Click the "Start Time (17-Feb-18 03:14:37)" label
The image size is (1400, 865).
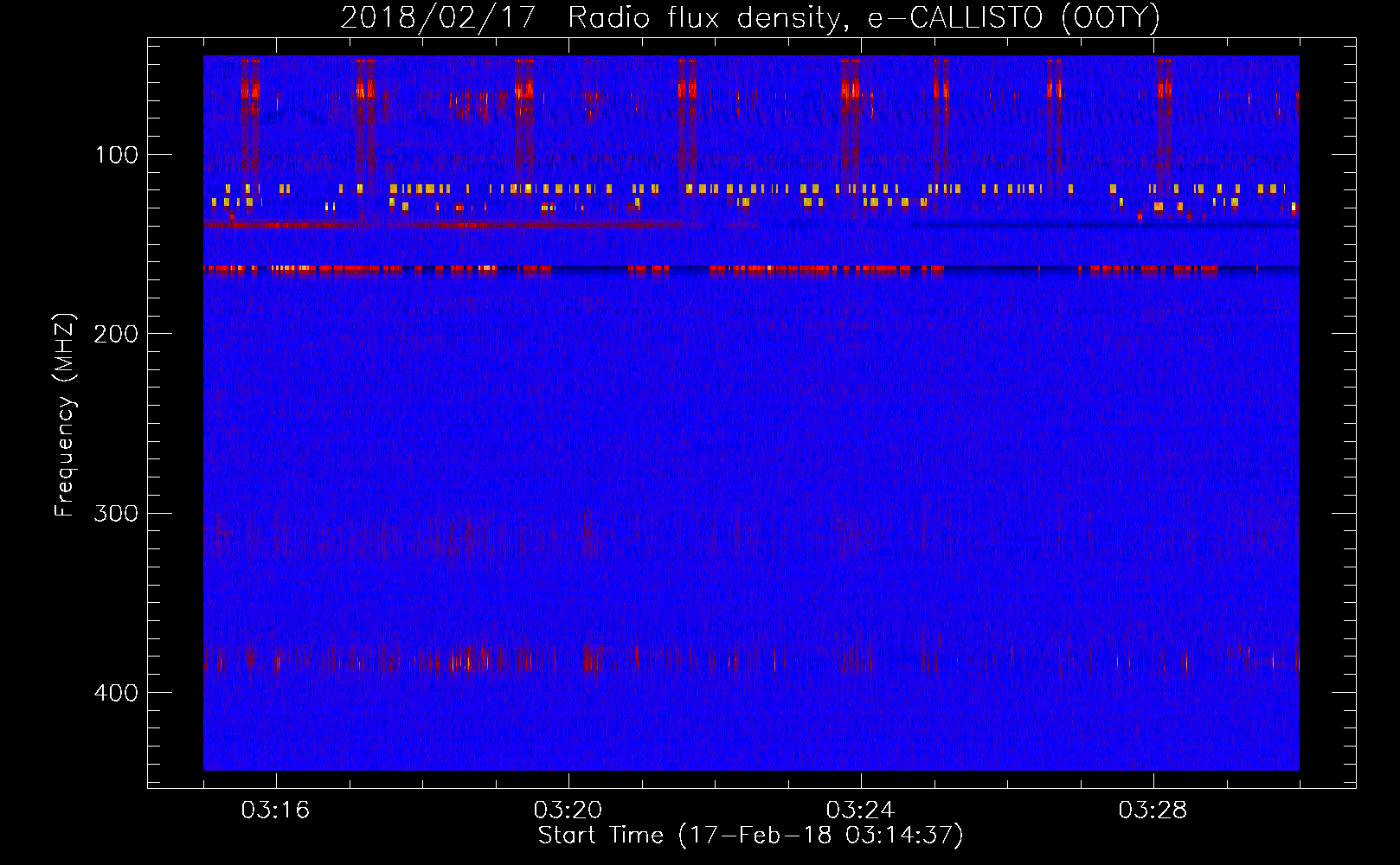pos(750,835)
